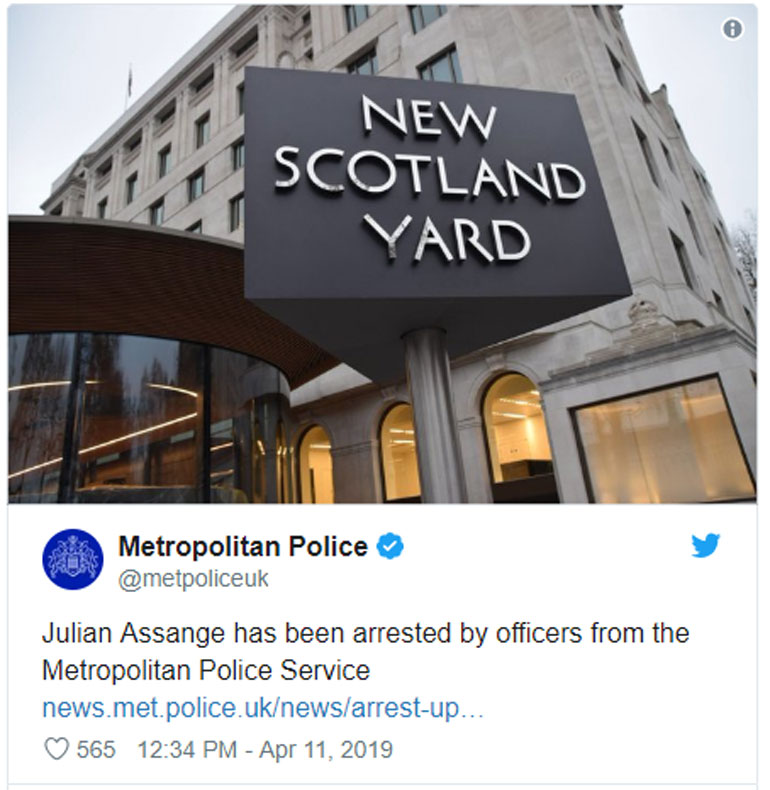Open the Metropolitan Police display name
Viewport: 770px width, 790px height.
243,547
